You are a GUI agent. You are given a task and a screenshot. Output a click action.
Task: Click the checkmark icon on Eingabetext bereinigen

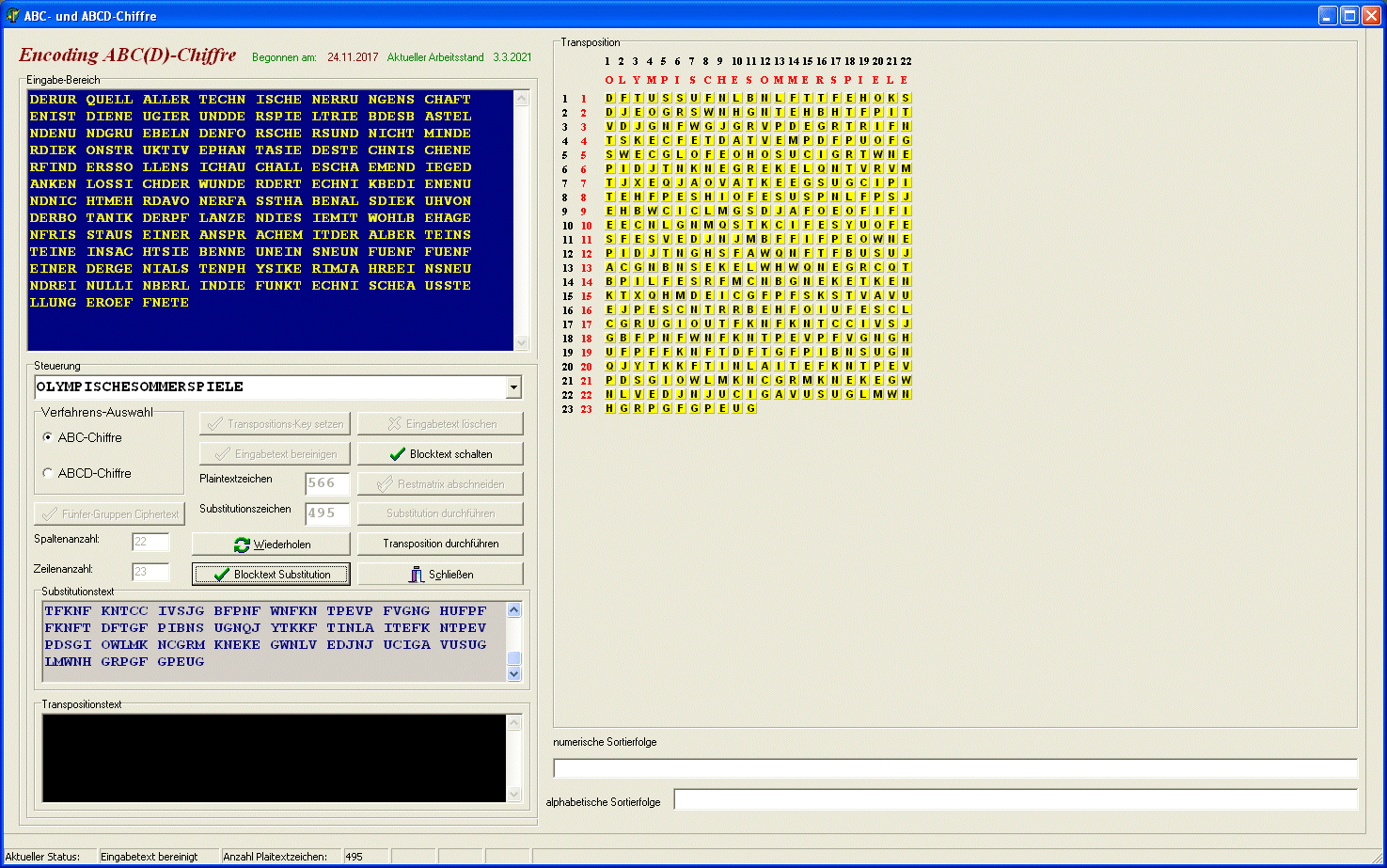point(223,454)
